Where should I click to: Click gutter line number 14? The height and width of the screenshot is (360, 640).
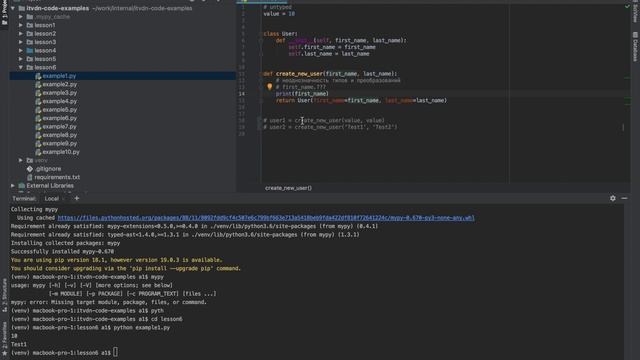pyautogui.click(x=242, y=94)
